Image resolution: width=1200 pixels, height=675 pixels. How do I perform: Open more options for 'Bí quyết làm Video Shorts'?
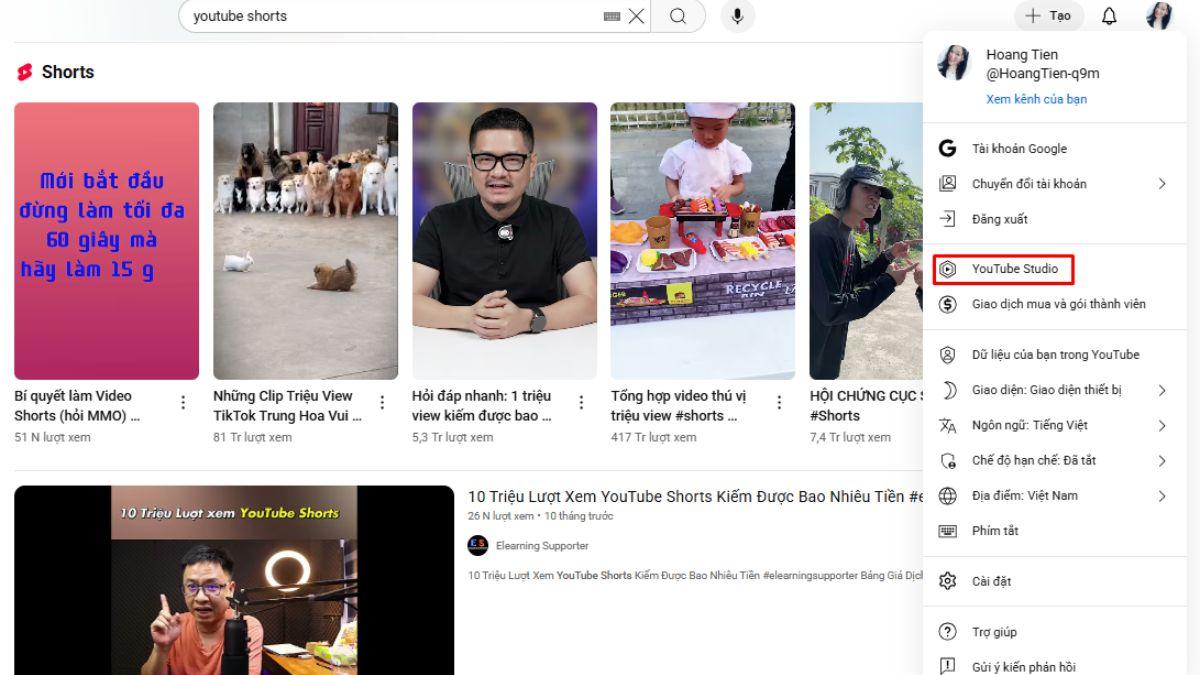[x=182, y=402]
